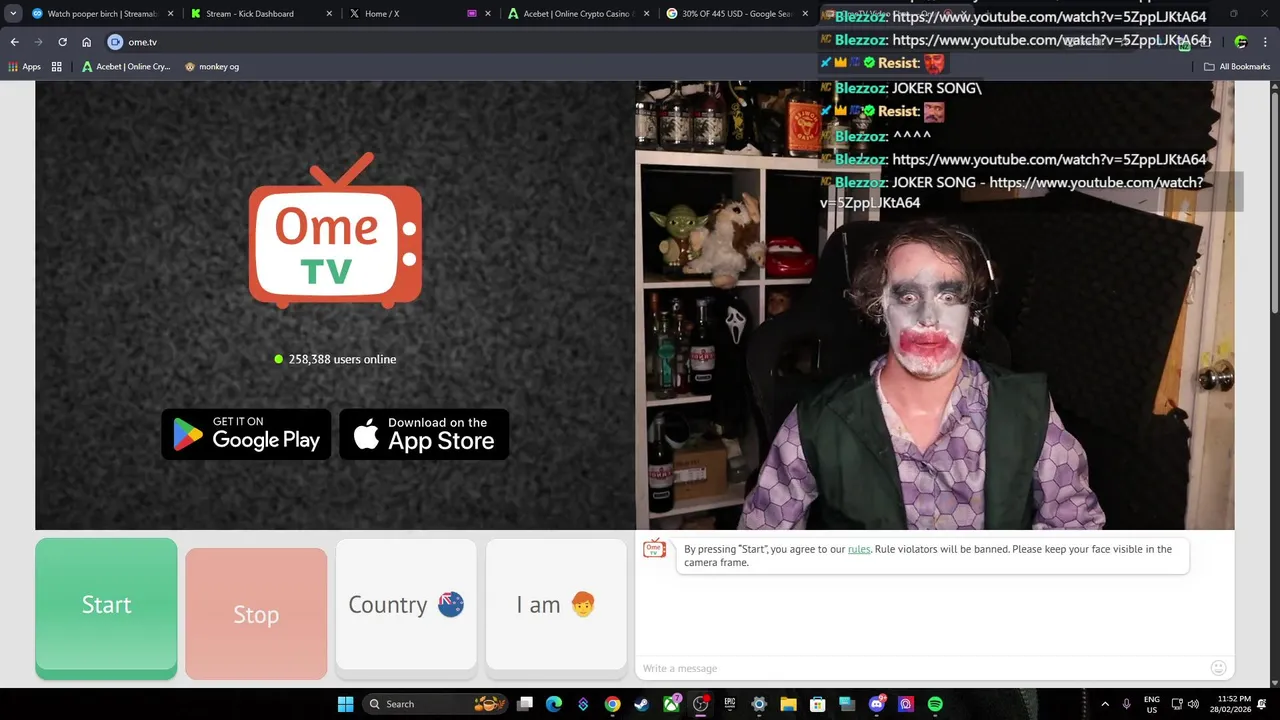Launch Microsoft Edge from the taskbar
The height and width of the screenshot is (720, 1280).
pos(554,704)
